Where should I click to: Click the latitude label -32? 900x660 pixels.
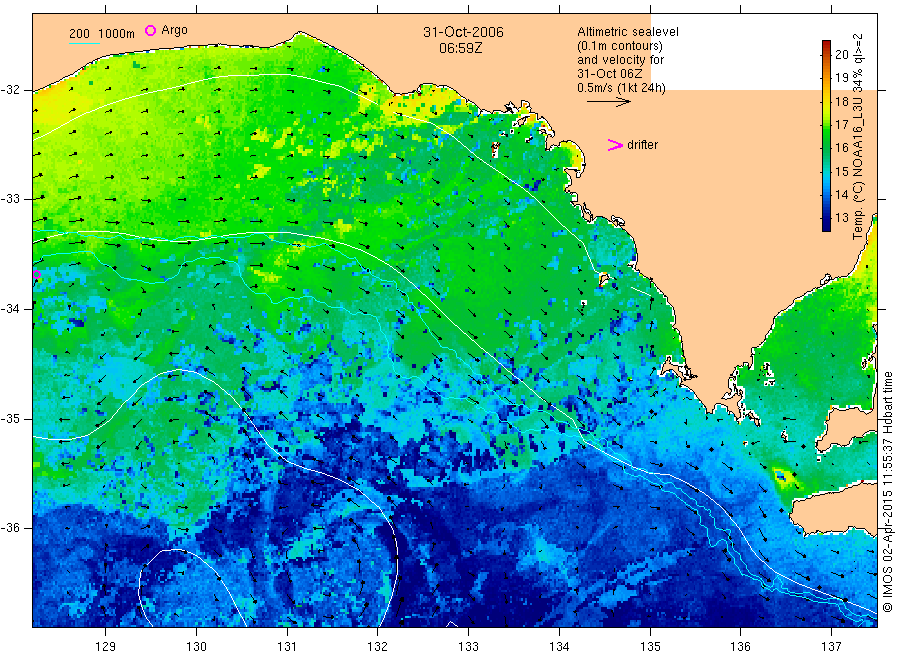tap(10, 90)
